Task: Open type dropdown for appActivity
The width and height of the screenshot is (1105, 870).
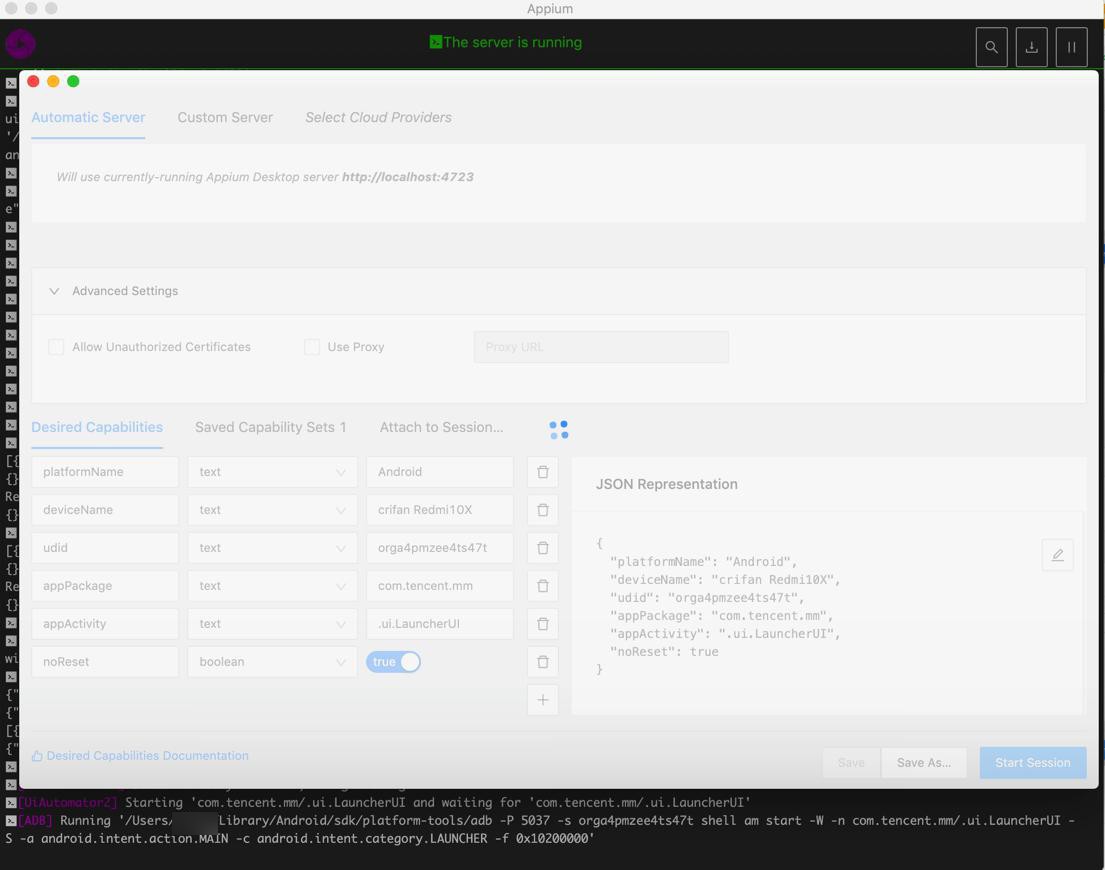Action: pos(272,624)
